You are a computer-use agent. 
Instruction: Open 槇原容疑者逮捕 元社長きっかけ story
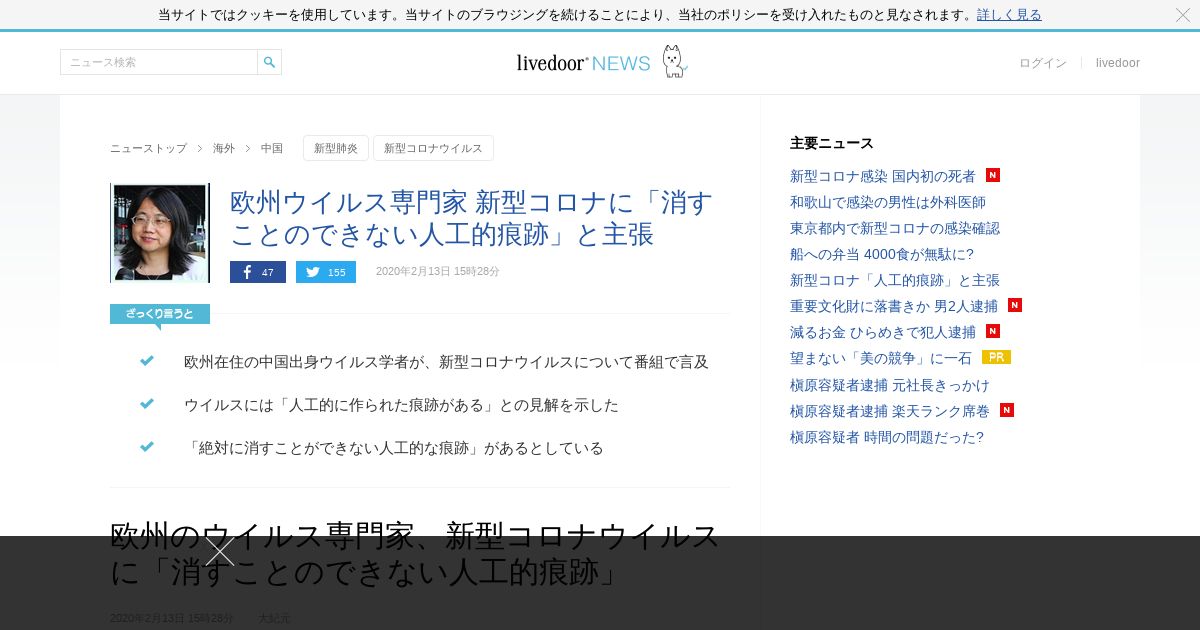(x=890, y=385)
